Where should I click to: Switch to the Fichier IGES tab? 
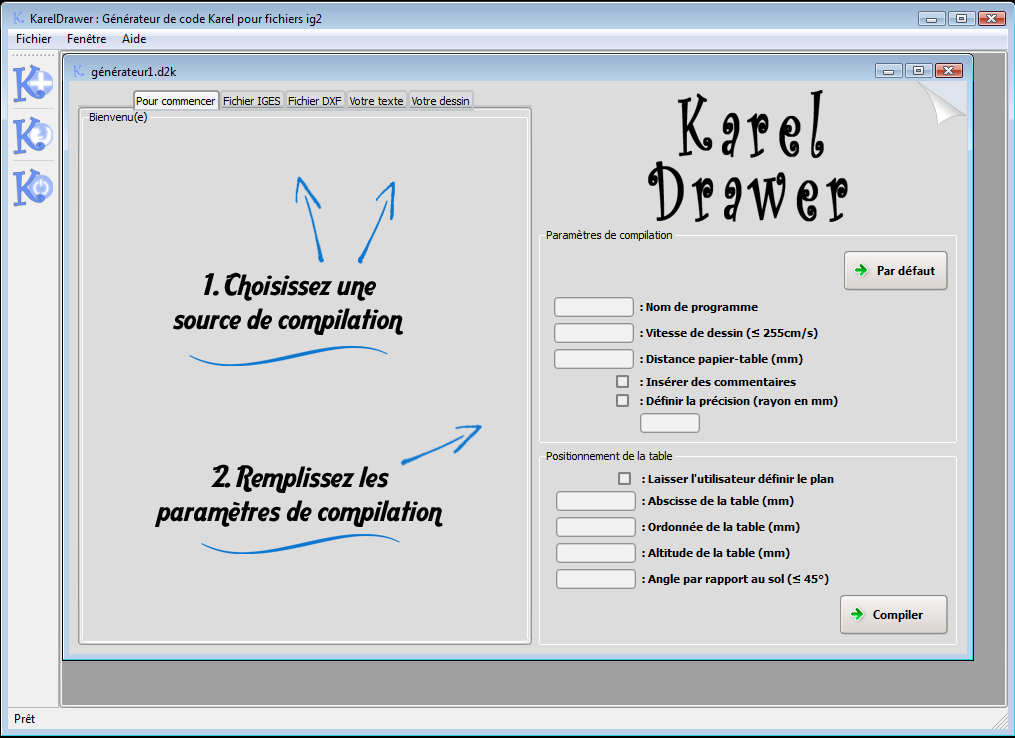click(x=252, y=101)
